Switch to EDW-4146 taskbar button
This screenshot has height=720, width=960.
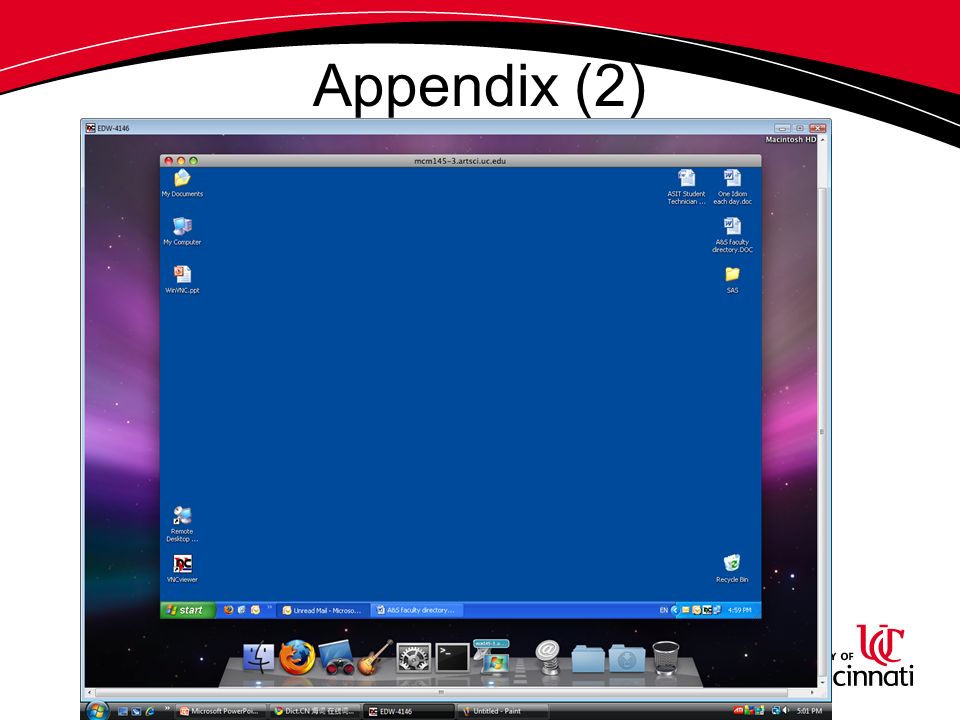410,711
